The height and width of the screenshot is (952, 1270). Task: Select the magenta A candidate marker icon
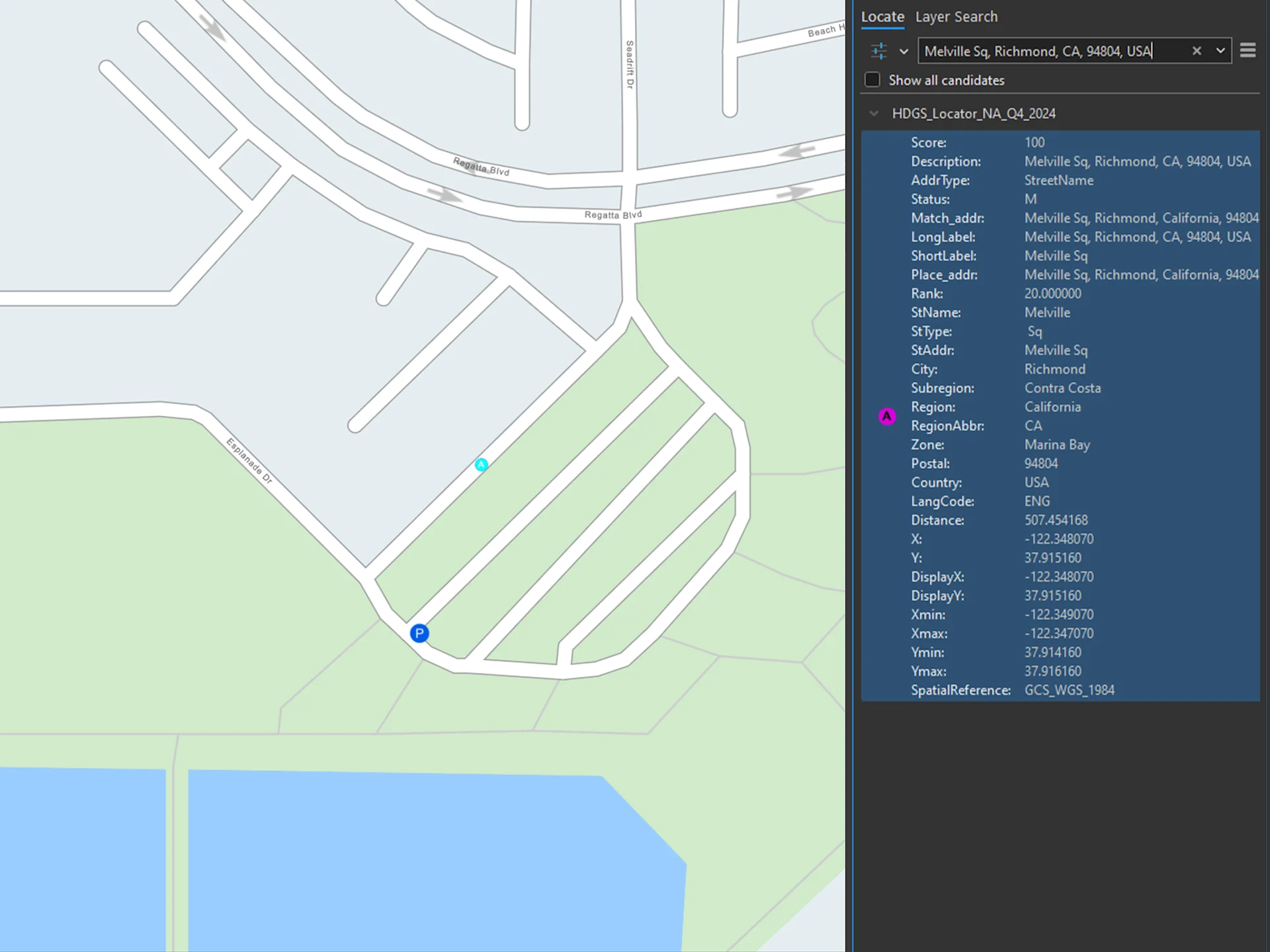(x=886, y=416)
